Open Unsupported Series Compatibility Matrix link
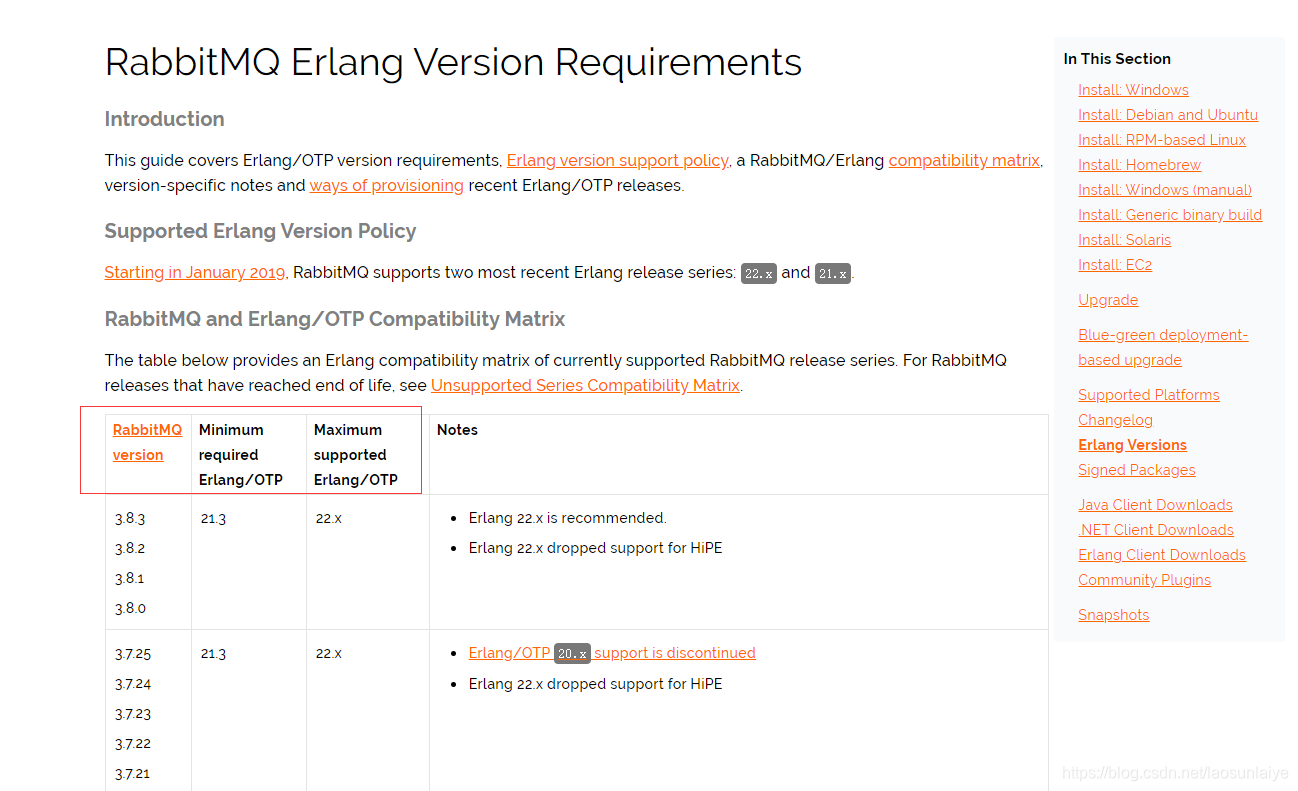1298x791 pixels. 585,385
